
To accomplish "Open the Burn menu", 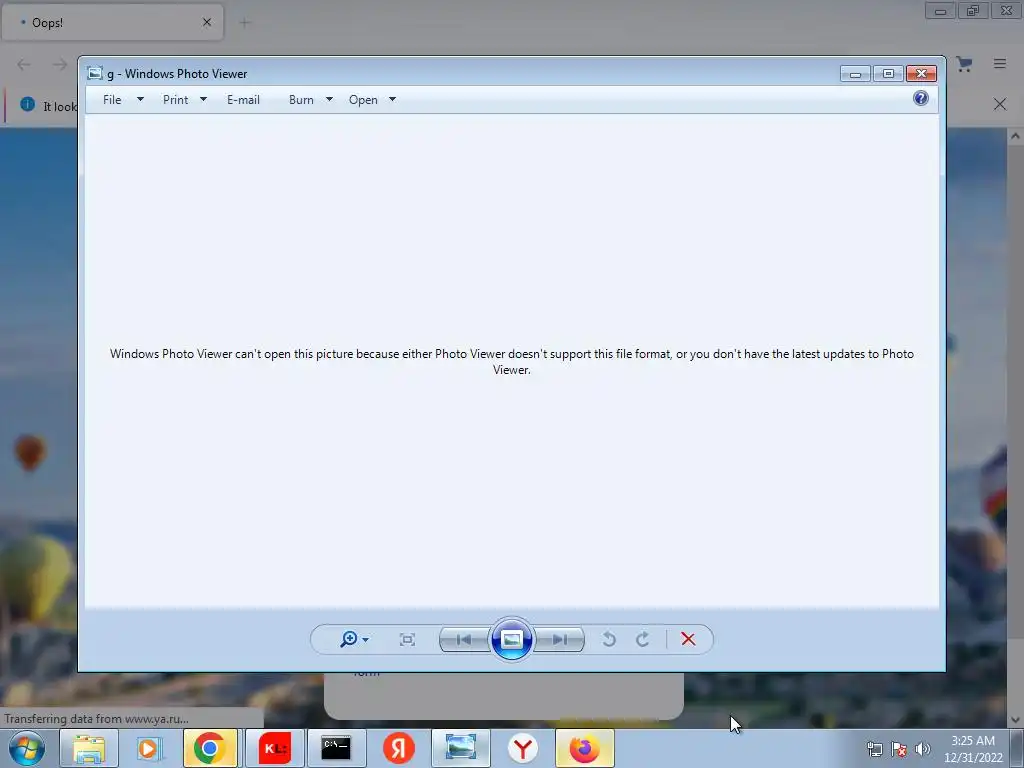I will 301,100.
